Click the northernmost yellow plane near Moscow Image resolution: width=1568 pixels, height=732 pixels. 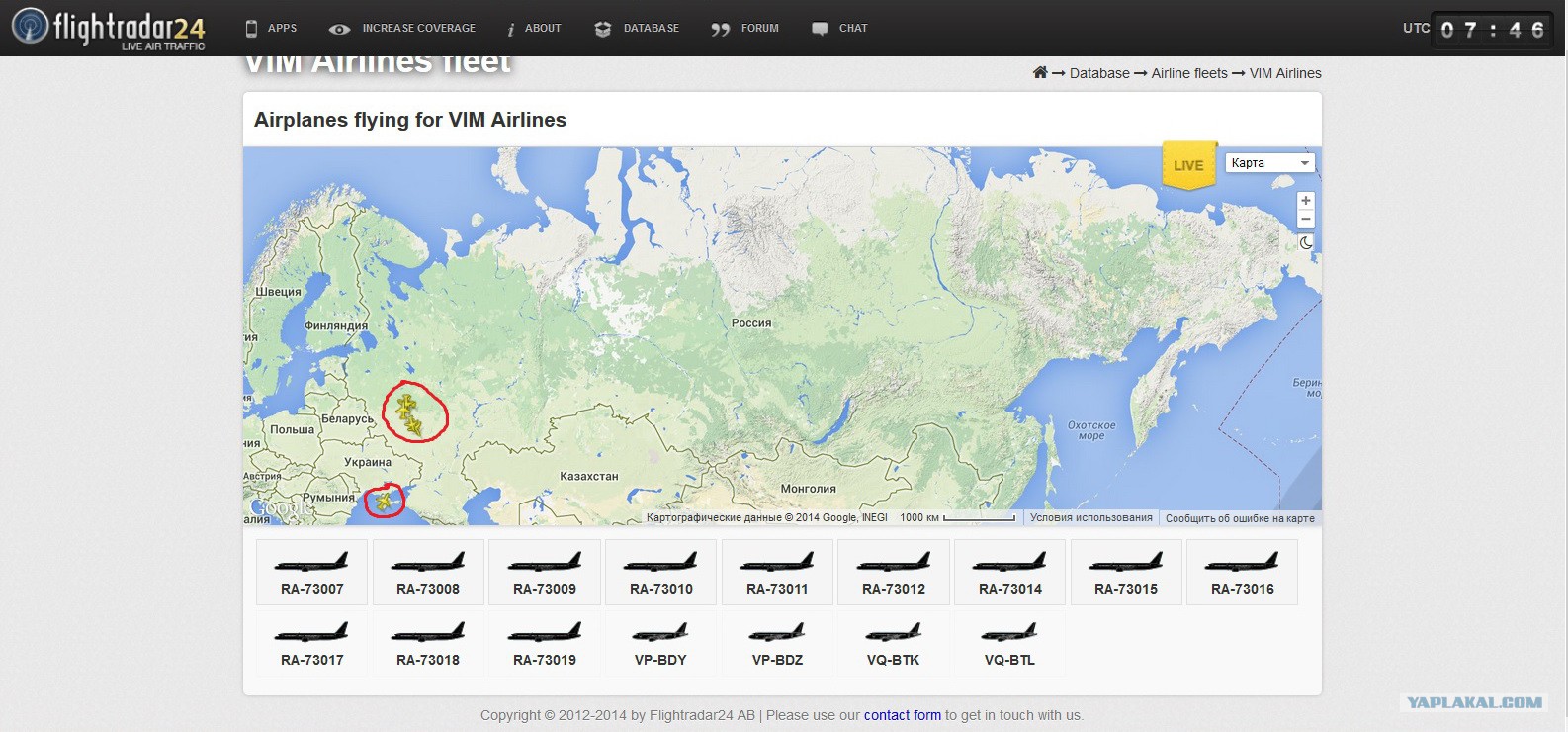(405, 404)
